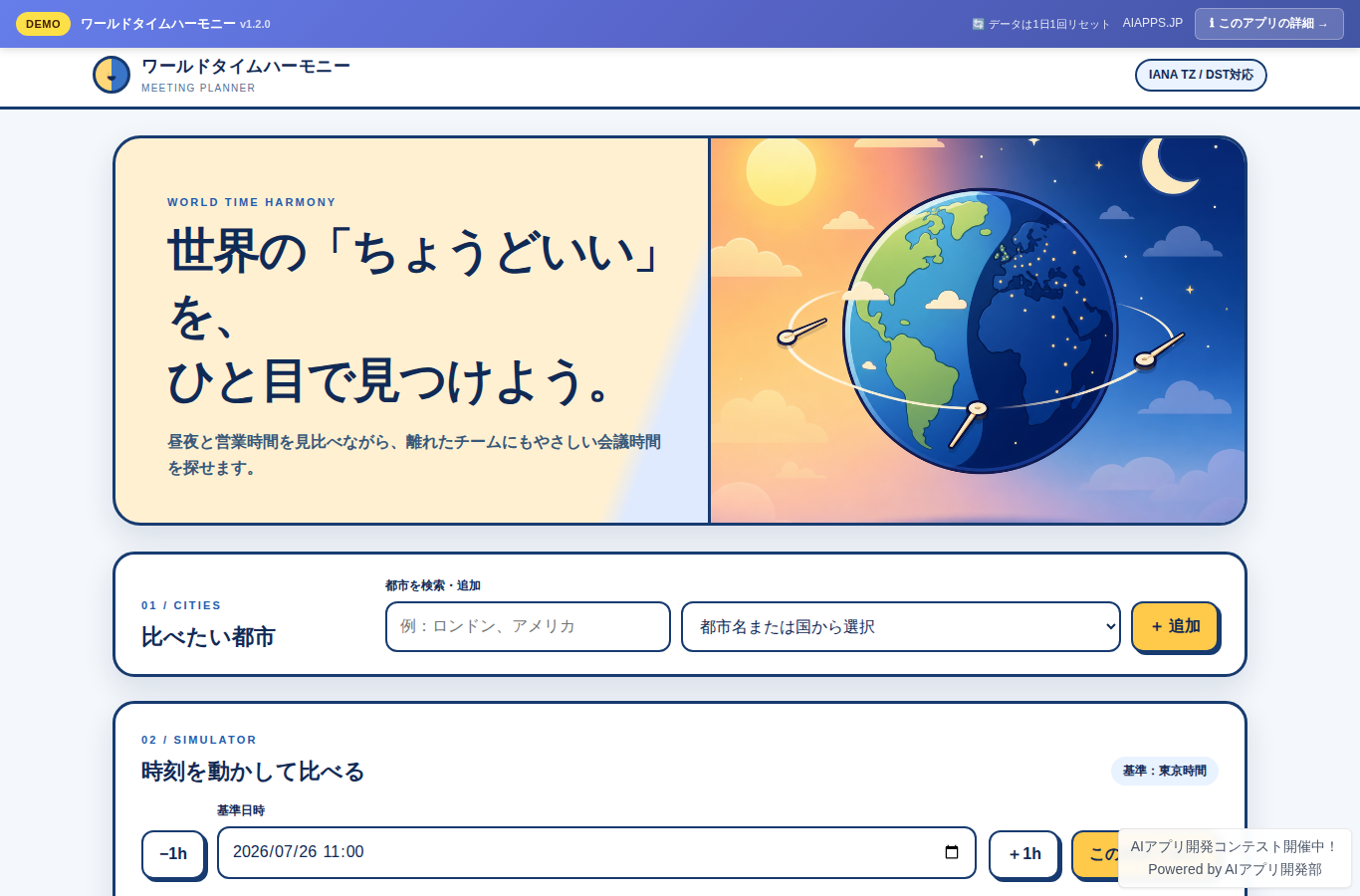Click the 時刻を動かして比べる heading

click(253, 772)
